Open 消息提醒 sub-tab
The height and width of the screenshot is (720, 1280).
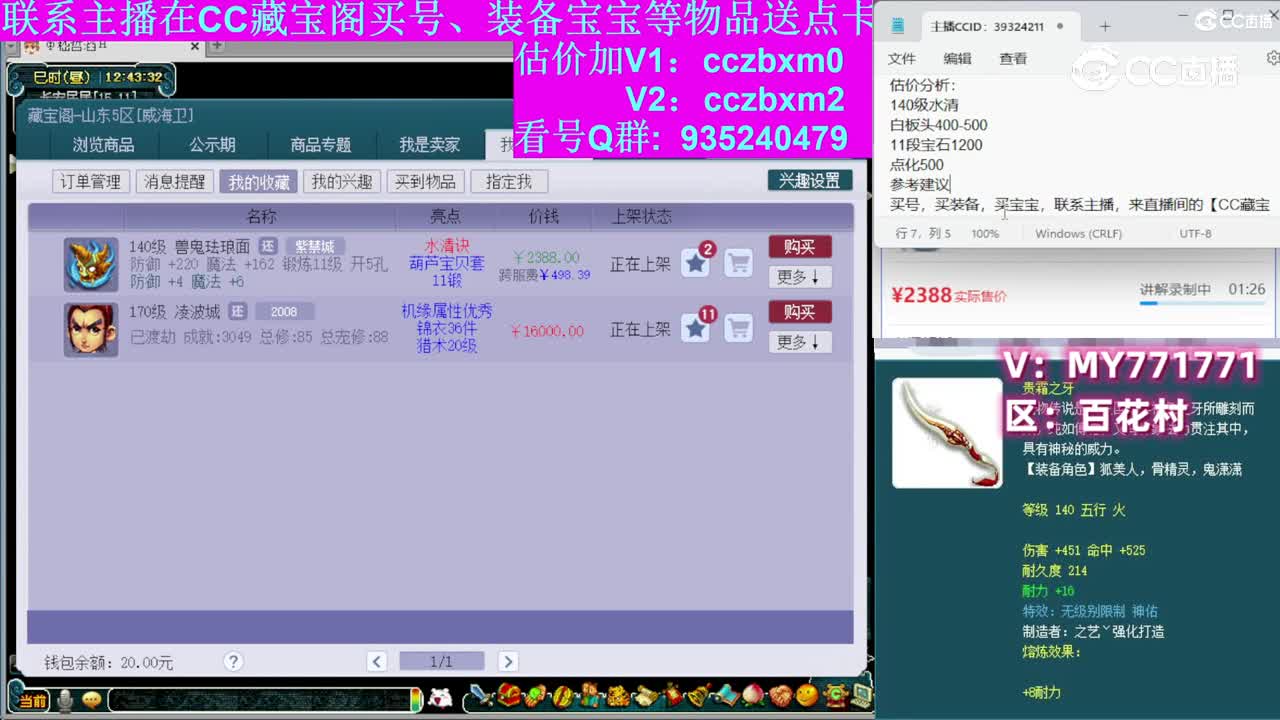point(174,181)
